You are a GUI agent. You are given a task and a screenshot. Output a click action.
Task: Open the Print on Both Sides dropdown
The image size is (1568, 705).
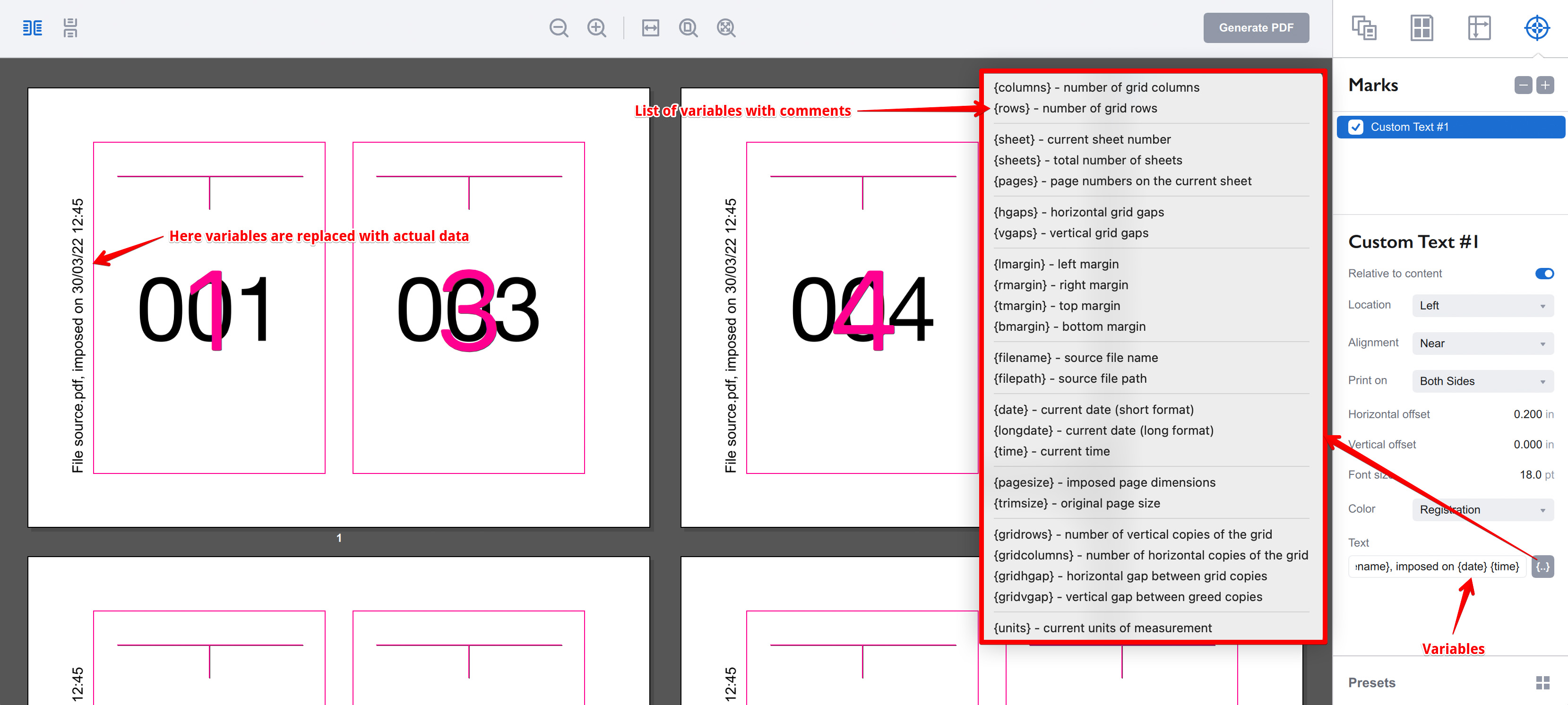[x=1483, y=380]
